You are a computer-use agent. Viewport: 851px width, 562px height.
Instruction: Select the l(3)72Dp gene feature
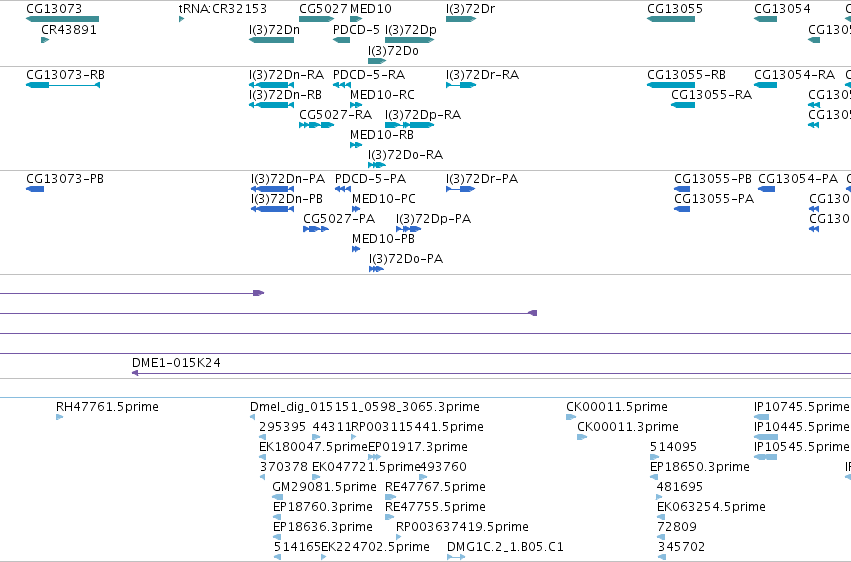[x=409, y=40]
